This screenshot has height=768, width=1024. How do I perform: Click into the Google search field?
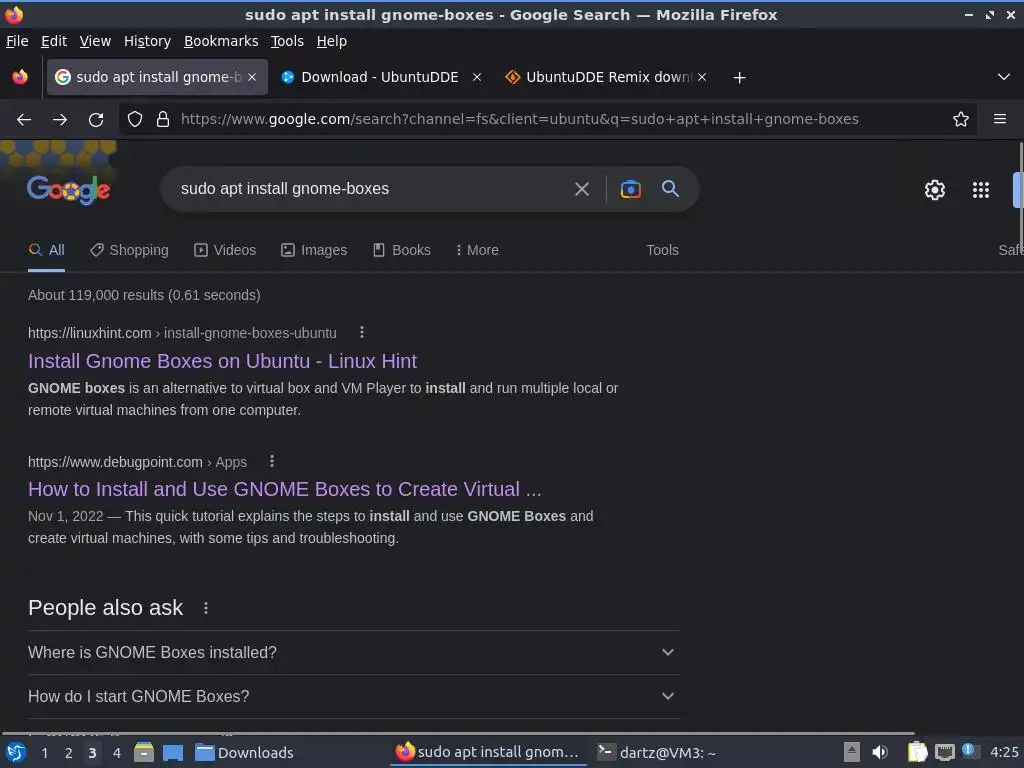[371, 189]
